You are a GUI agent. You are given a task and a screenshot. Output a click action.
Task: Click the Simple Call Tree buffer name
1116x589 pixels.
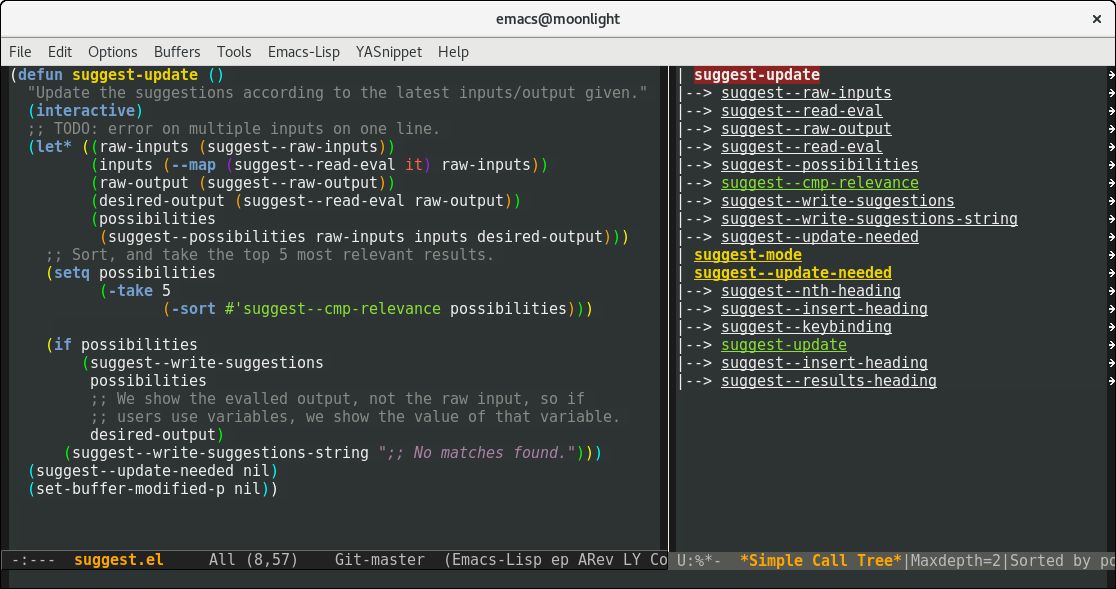click(821, 560)
